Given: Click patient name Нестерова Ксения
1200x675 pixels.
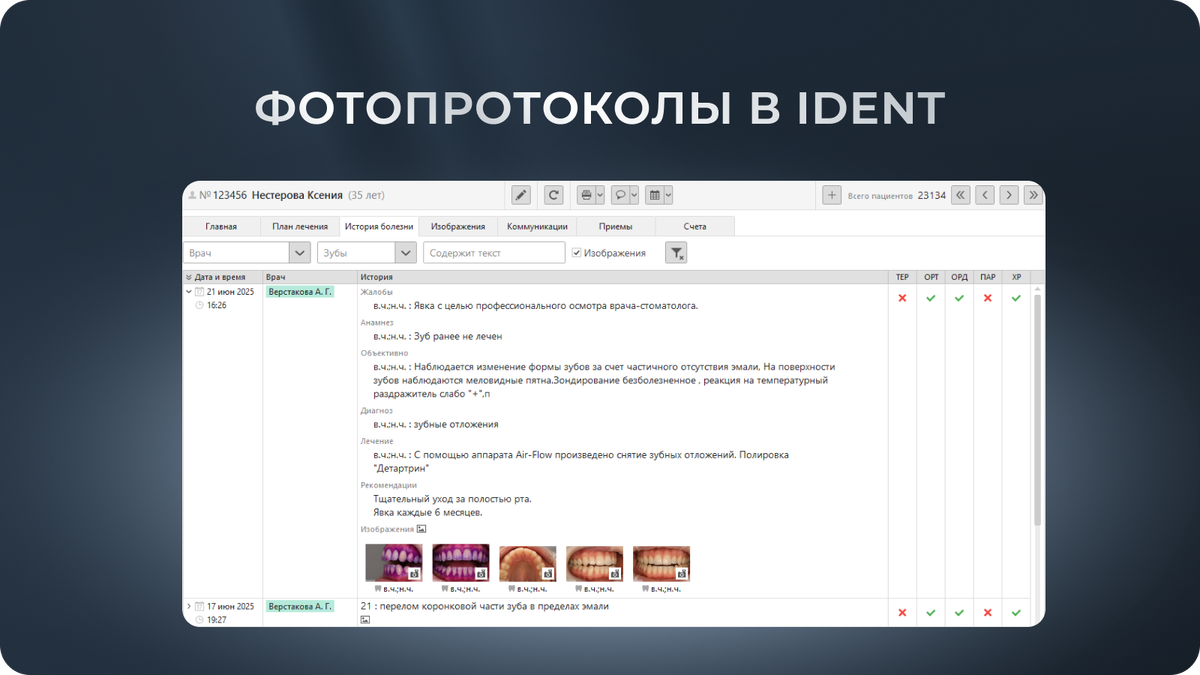Looking at the screenshot, I should coord(297,195).
